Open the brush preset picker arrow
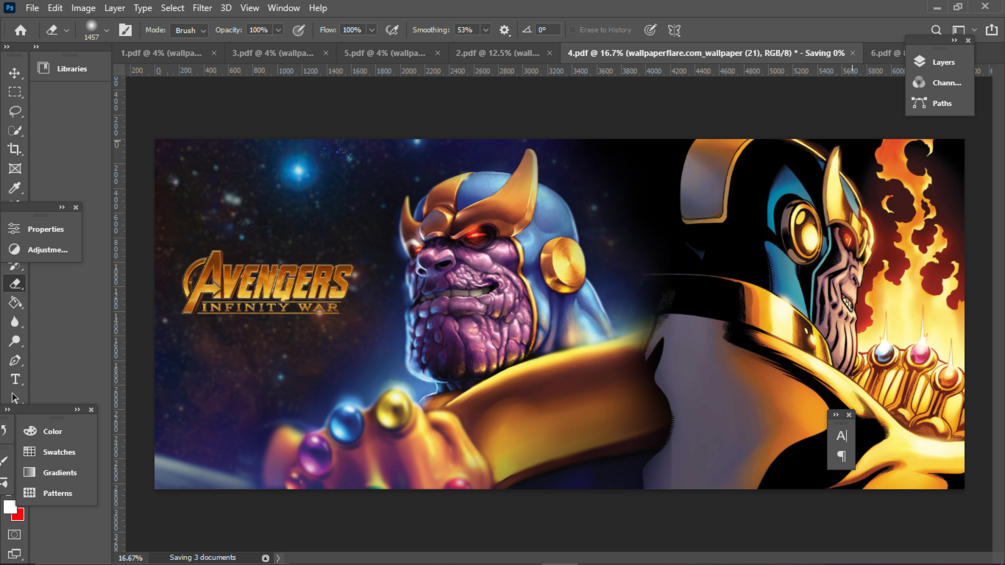 point(106,30)
